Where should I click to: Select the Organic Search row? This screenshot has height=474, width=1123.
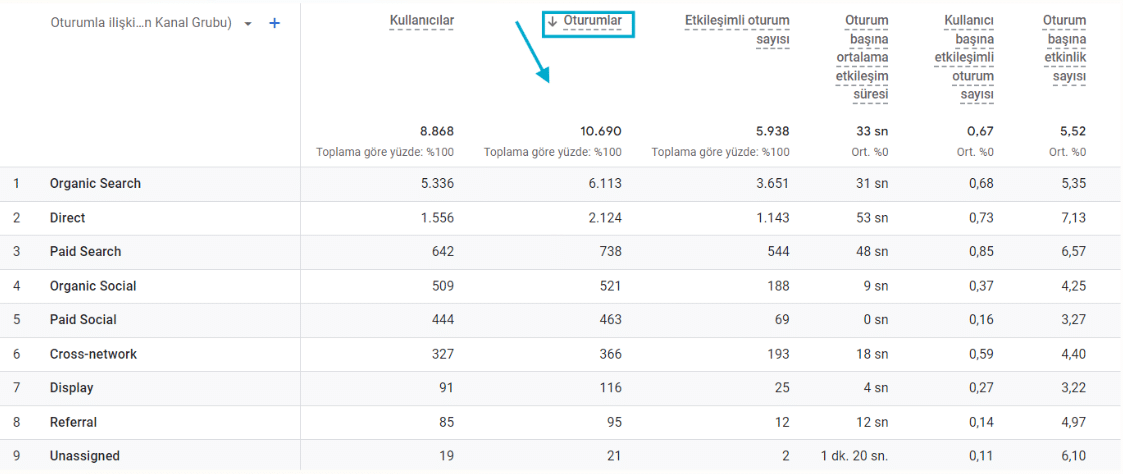pyautogui.click(x=95, y=184)
